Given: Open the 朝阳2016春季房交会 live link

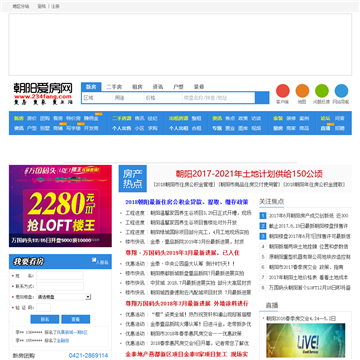Looking at the screenshot, I should (301, 318).
